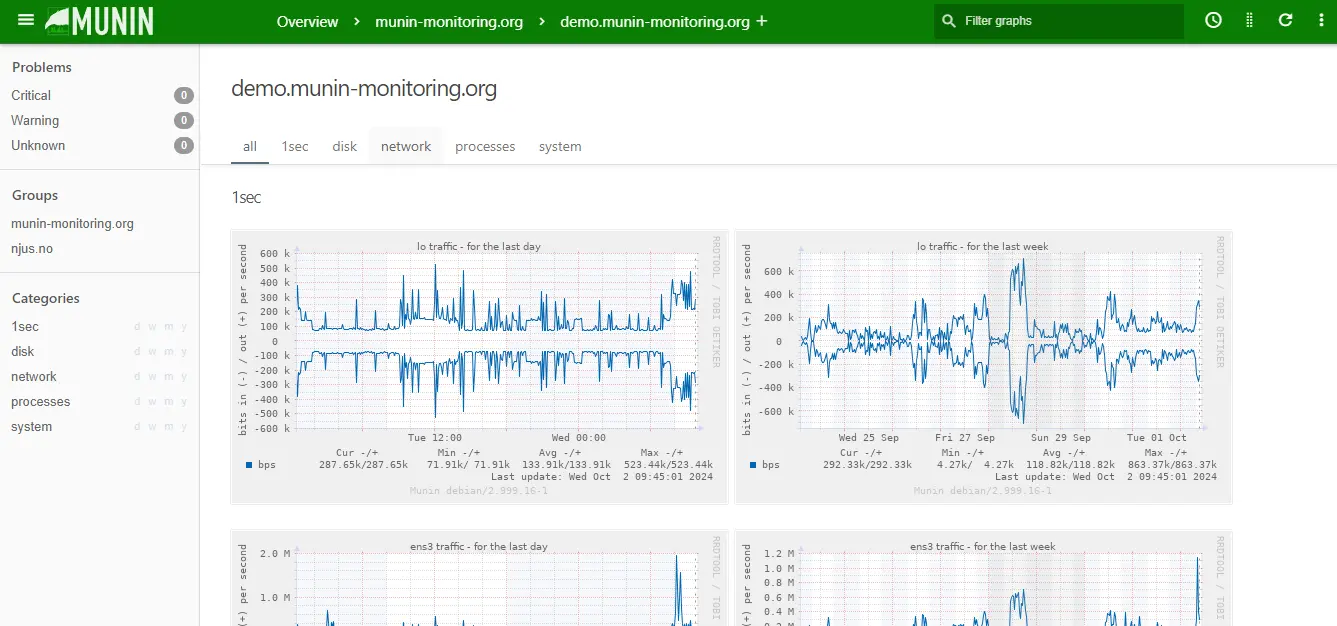Click the Munin logo

pos(99,21)
